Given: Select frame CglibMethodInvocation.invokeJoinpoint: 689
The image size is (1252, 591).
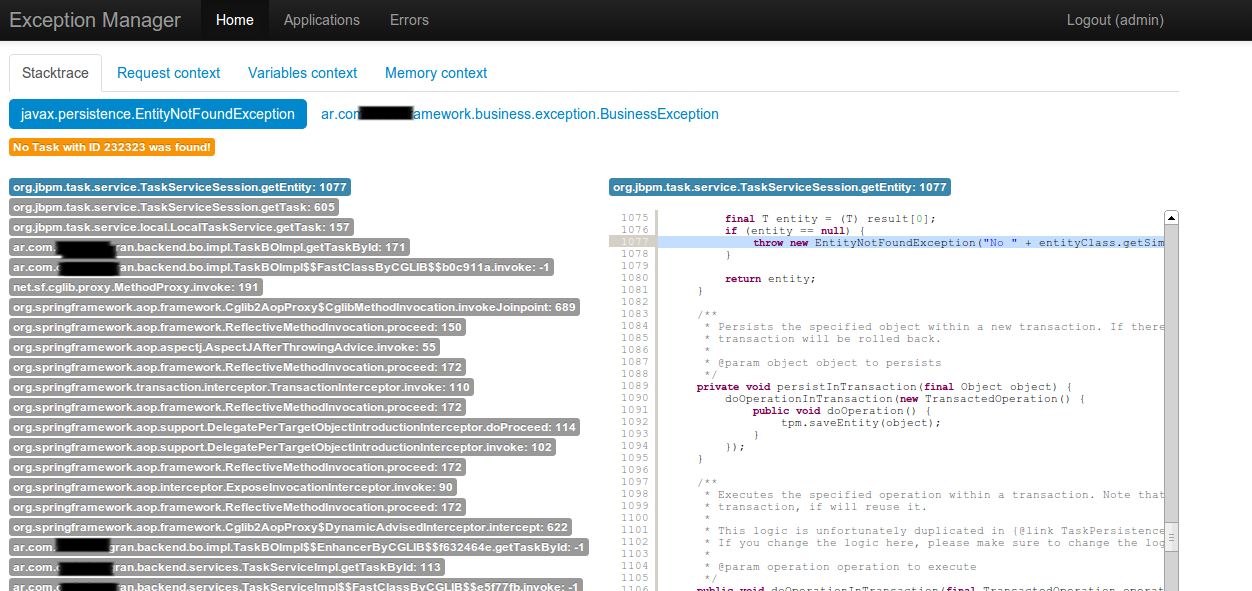Looking at the screenshot, I should pos(295,307).
